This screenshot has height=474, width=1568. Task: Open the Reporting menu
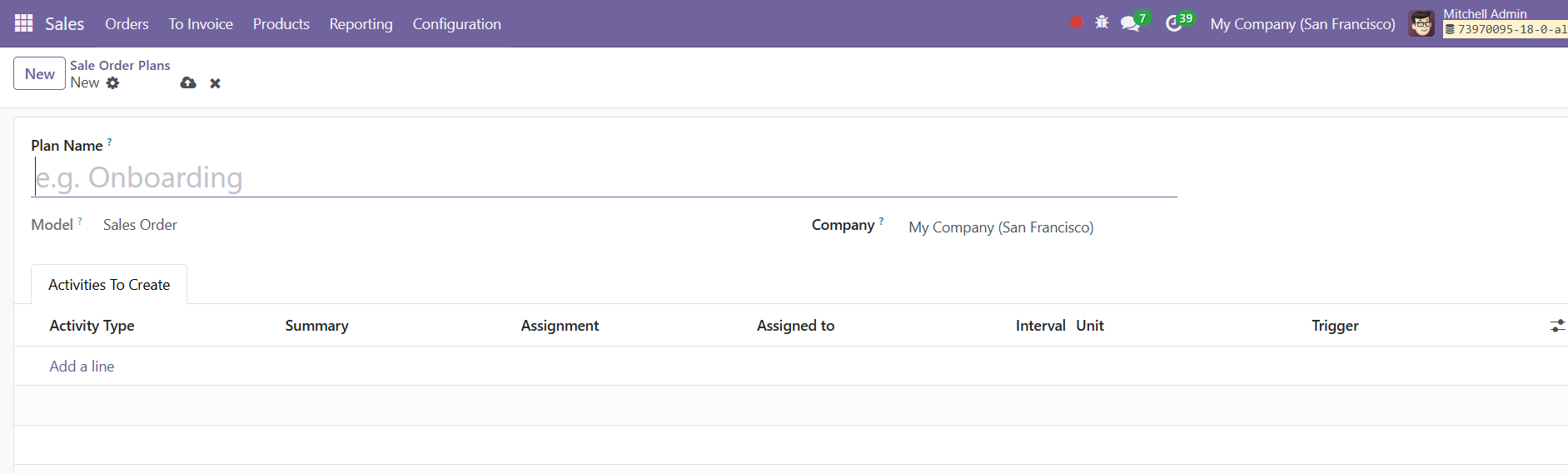(361, 24)
